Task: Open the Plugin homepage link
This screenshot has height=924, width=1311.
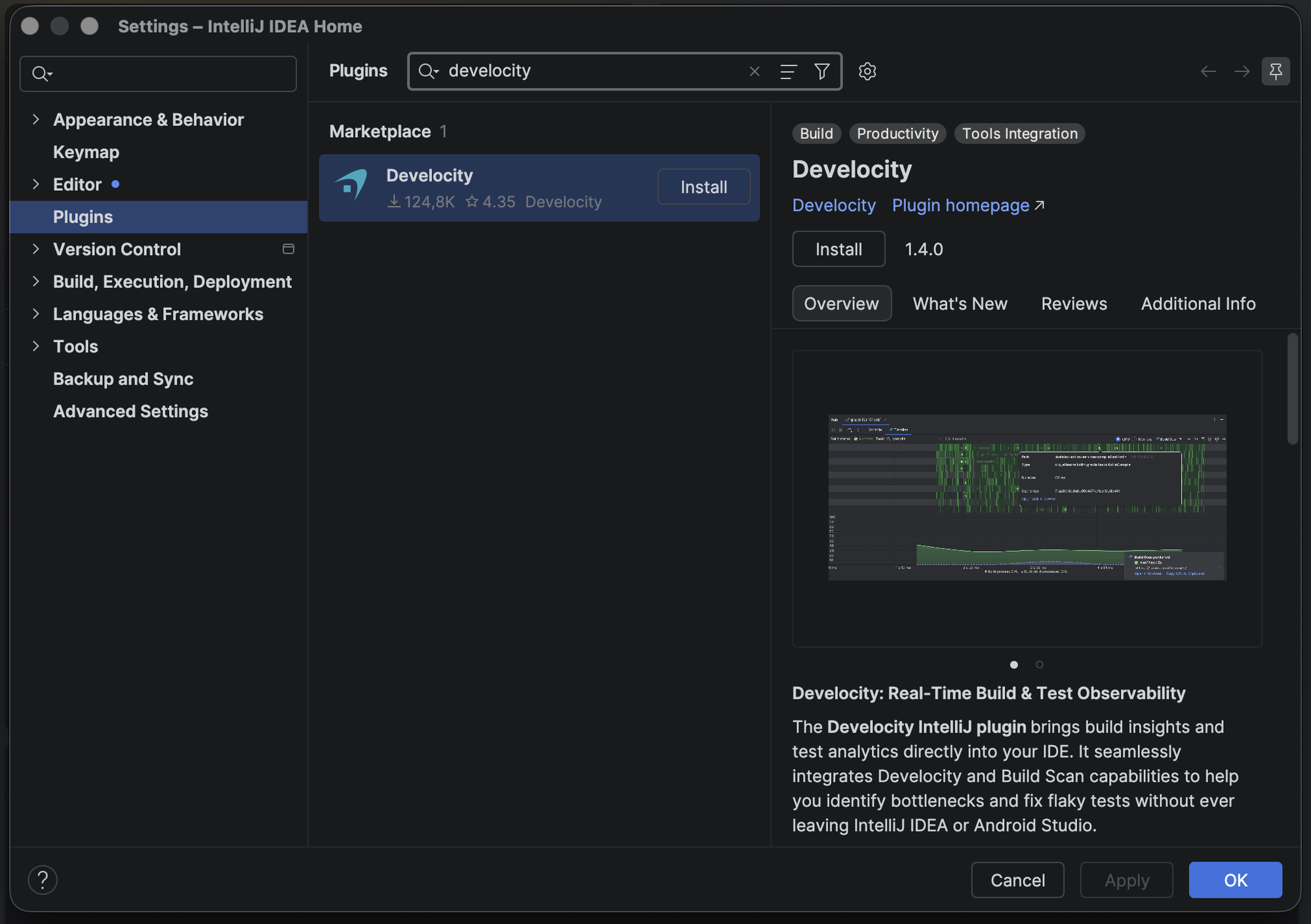Action: tap(960, 205)
